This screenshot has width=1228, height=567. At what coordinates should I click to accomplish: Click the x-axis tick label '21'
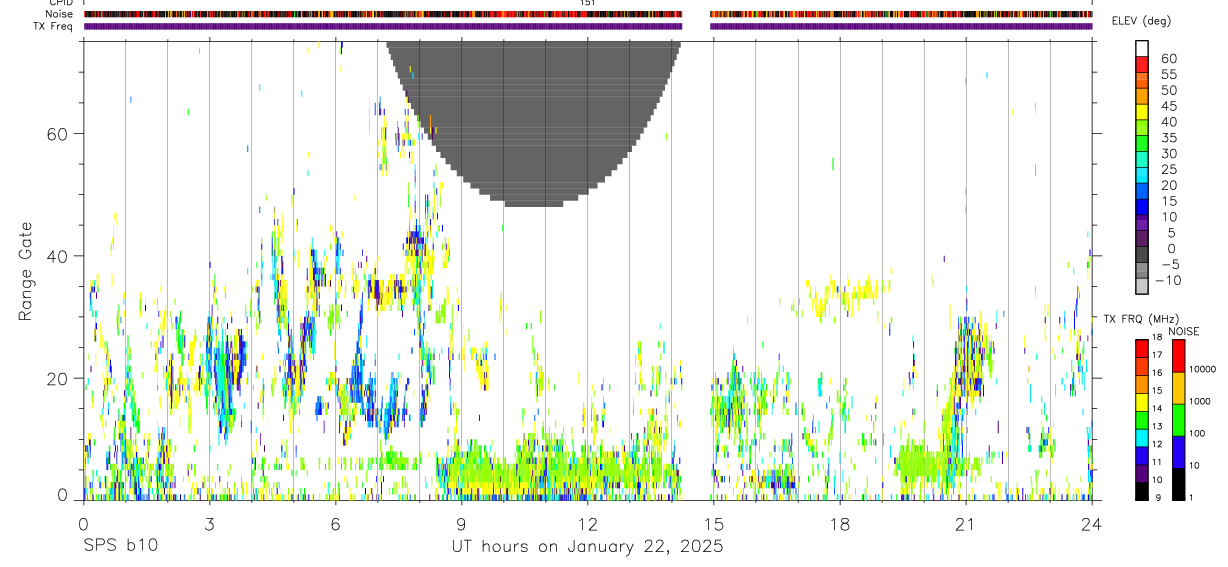(x=966, y=524)
